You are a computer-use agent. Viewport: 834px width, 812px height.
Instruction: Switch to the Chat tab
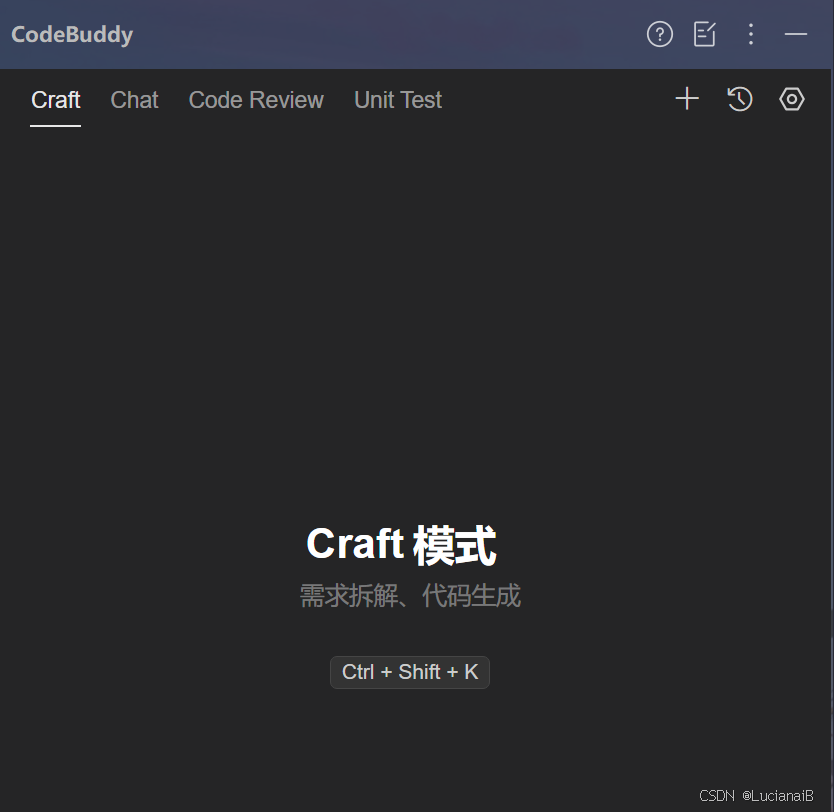click(134, 99)
